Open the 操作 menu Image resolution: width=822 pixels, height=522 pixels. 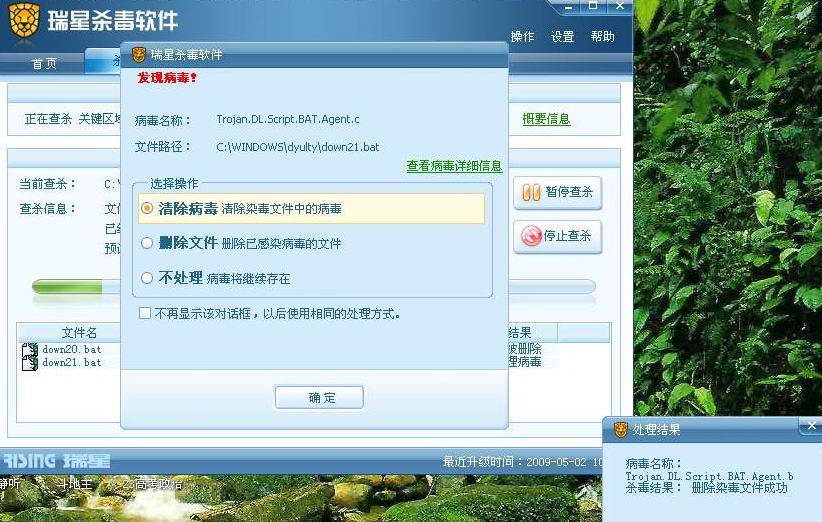(522, 37)
